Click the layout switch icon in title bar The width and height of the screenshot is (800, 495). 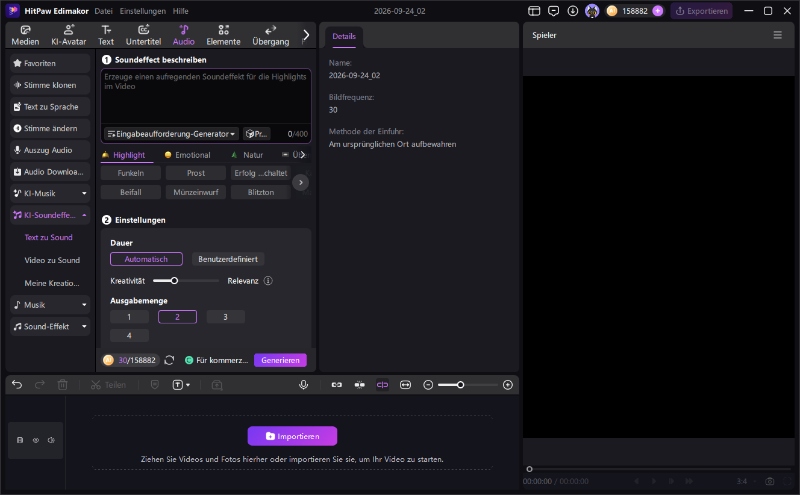[x=534, y=11]
